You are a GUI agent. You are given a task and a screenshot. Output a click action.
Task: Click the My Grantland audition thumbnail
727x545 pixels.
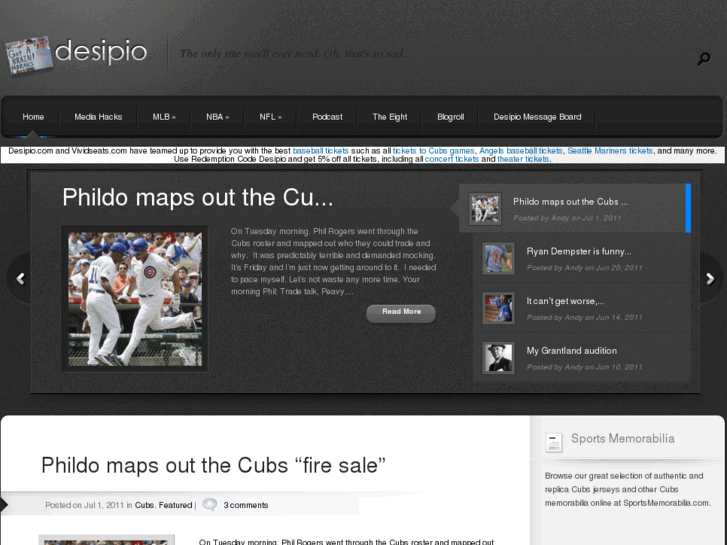[x=498, y=358]
